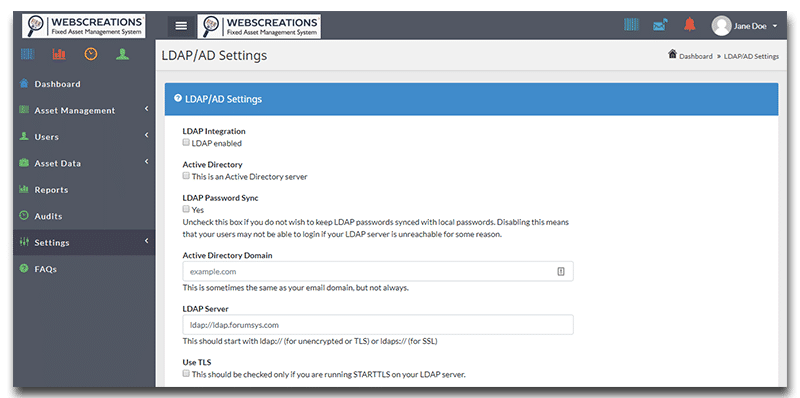Open the red notification bell
Viewport: 800px width, 398px height.
point(690,24)
